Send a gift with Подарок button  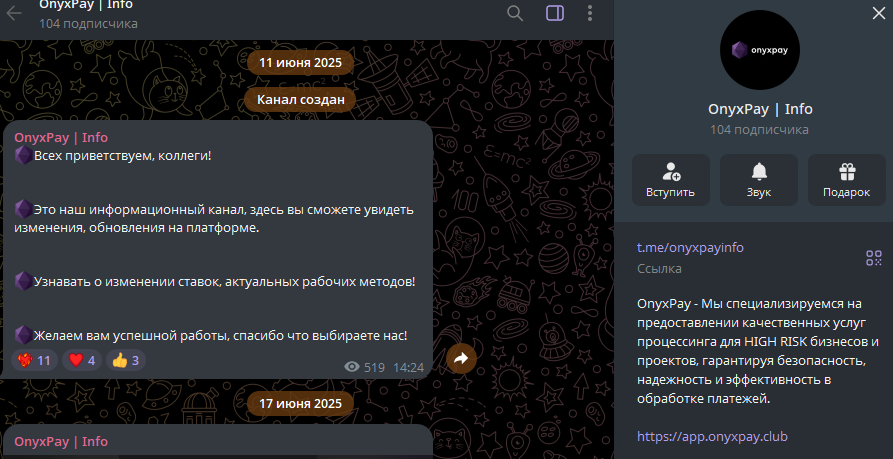846,180
